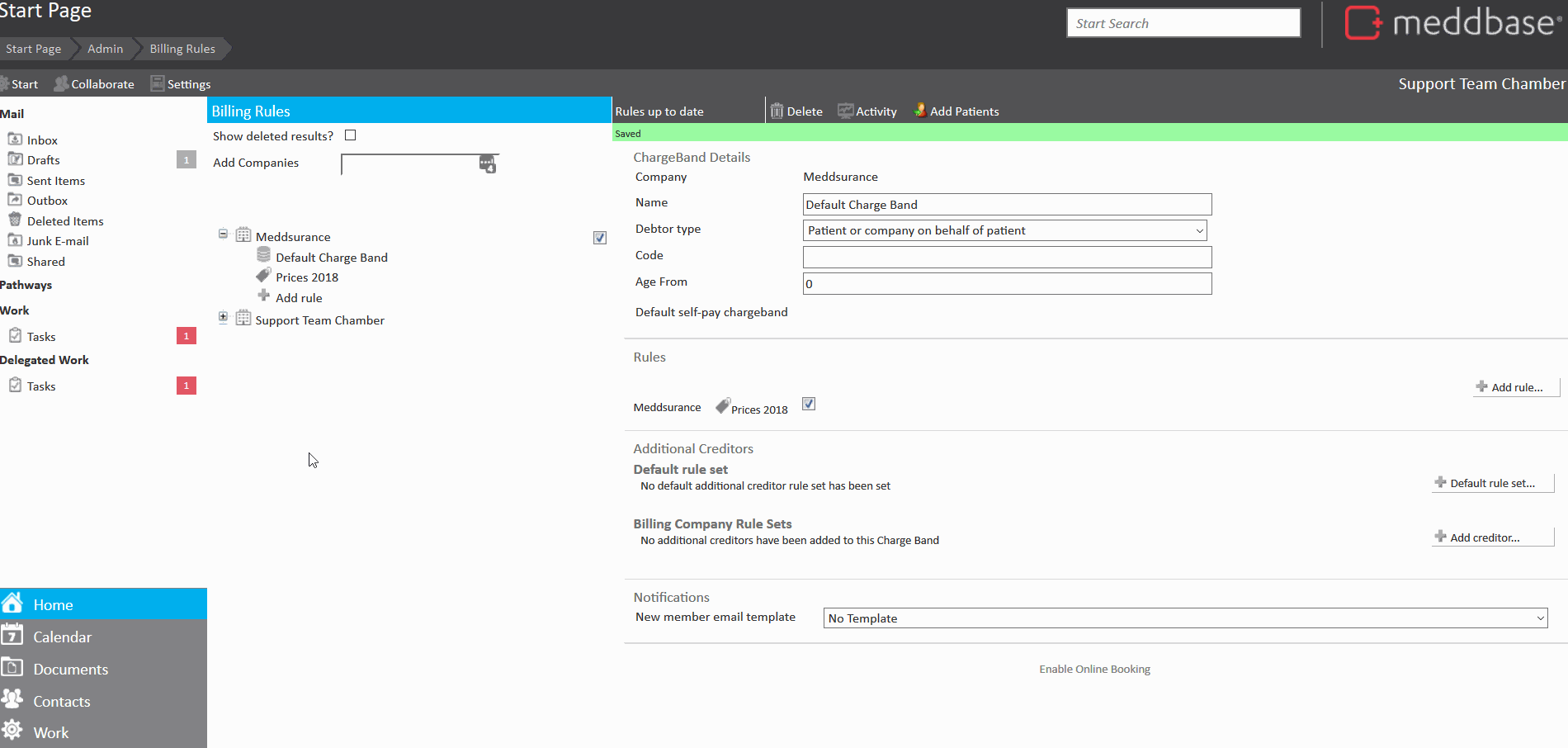
Task: Click the Delete trash icon in toolbar
Action: coord(777,111)
